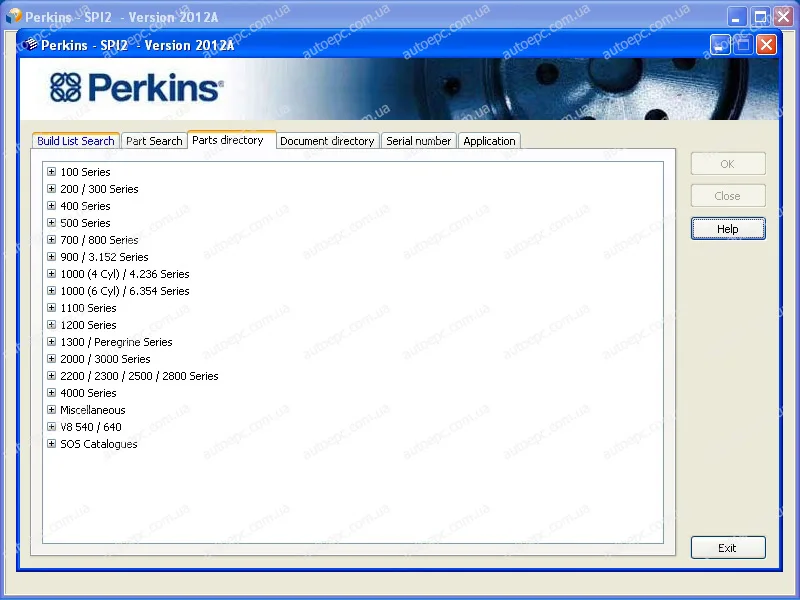The image size is (800, 600).
Task: Select the Parts directory tab
Action: pyautogui.click(x=231, y=140)
